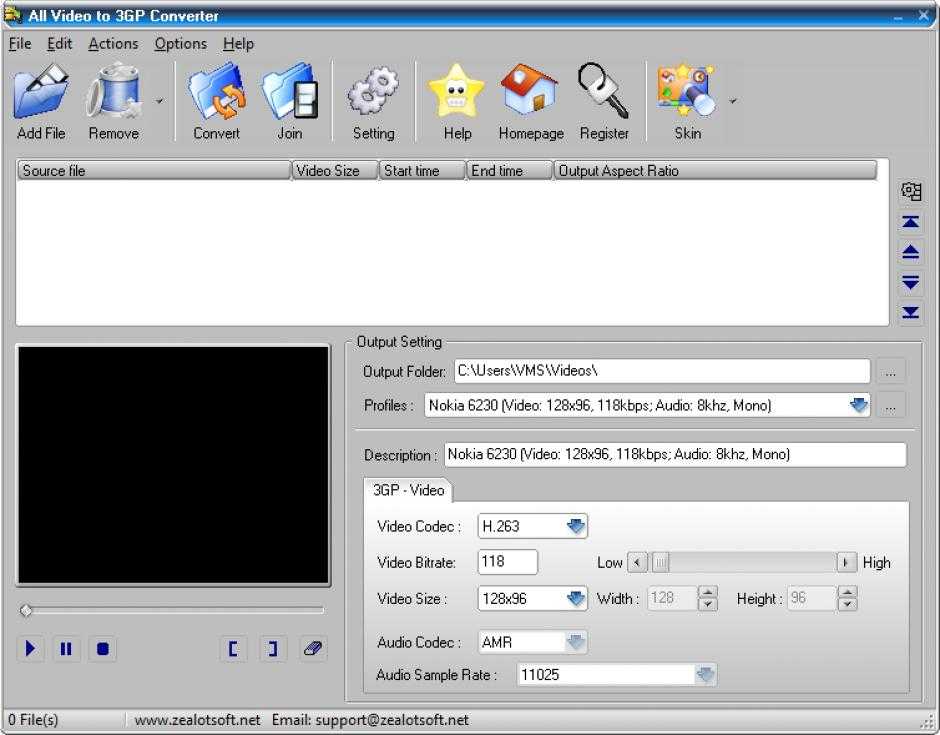Set end point with right bracket icon
The height and width of the screenshot is (735, 940).
[x=273, y=649]
